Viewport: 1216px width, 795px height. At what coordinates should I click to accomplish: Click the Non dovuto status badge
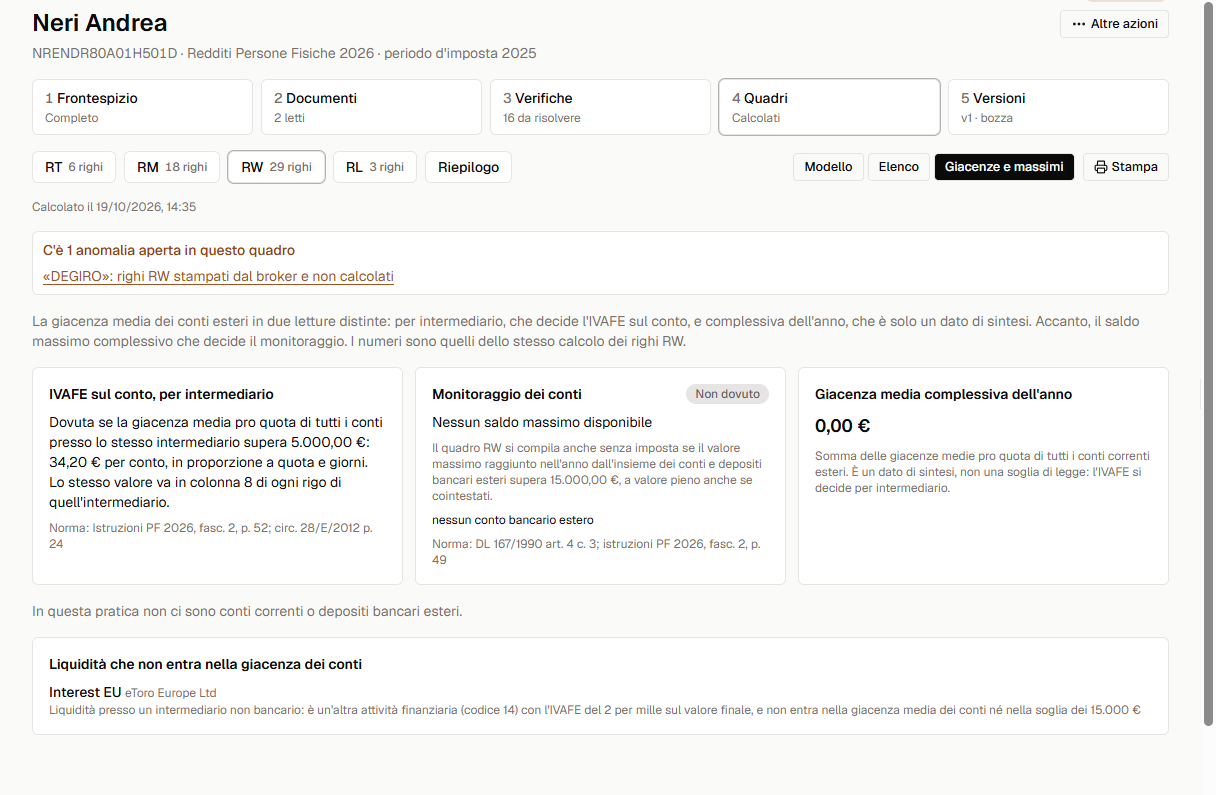pos(727,394)
